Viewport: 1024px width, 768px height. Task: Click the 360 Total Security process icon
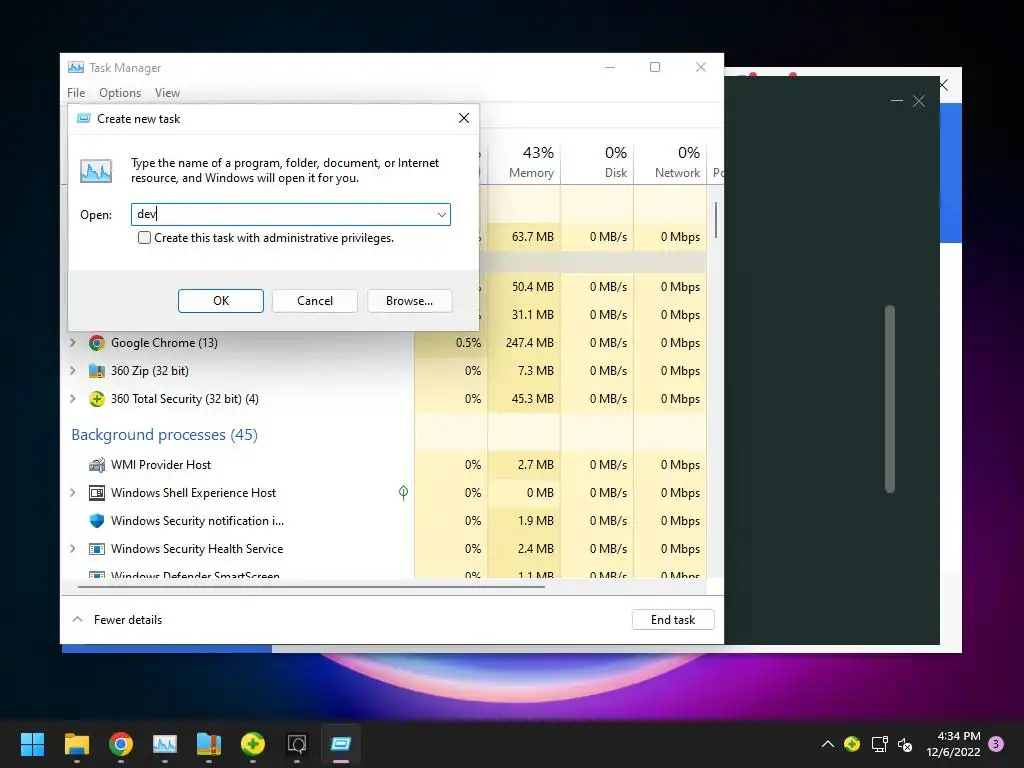(97, 399)
